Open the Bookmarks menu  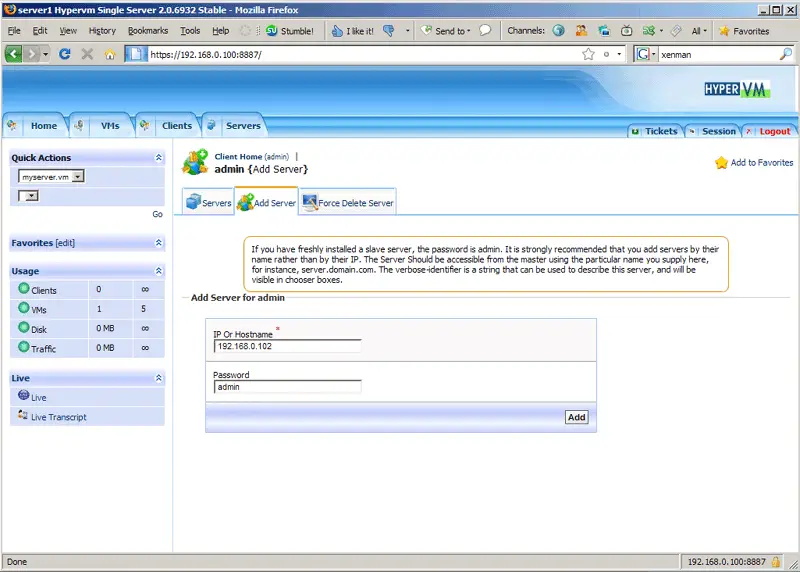point(147,31)
